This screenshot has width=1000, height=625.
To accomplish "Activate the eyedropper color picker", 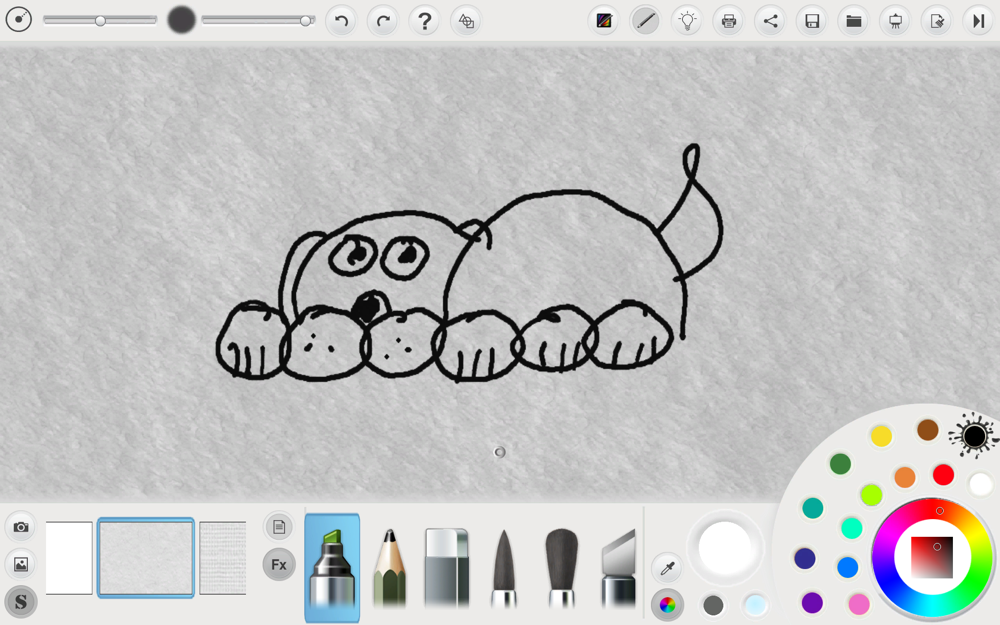I will [x=666, y=569].
